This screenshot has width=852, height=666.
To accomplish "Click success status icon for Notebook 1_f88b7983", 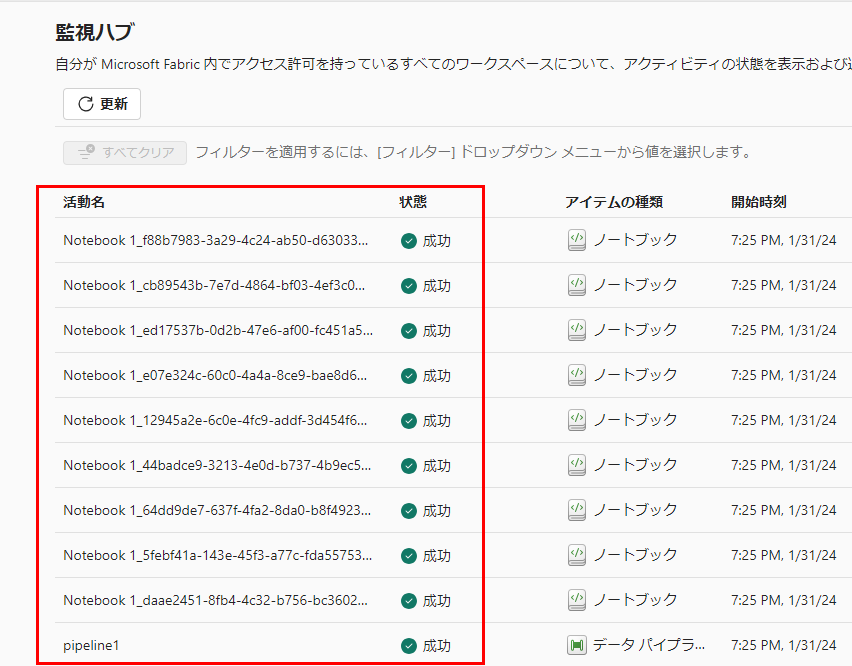I will 409,241.
